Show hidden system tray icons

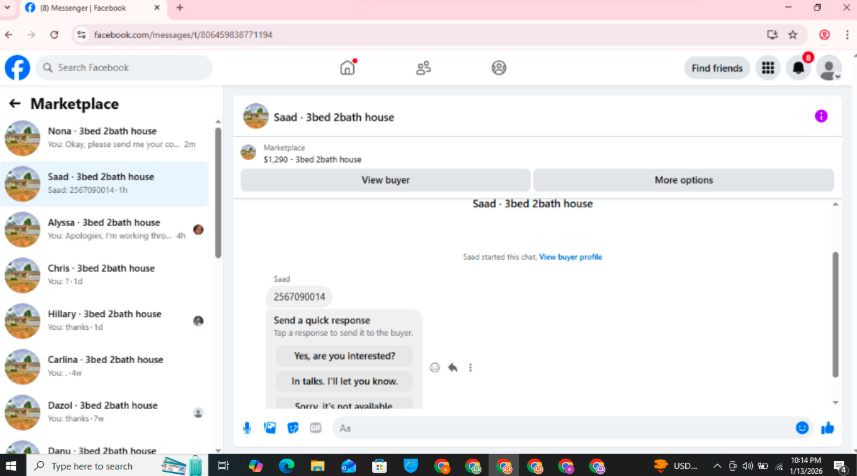717,466
